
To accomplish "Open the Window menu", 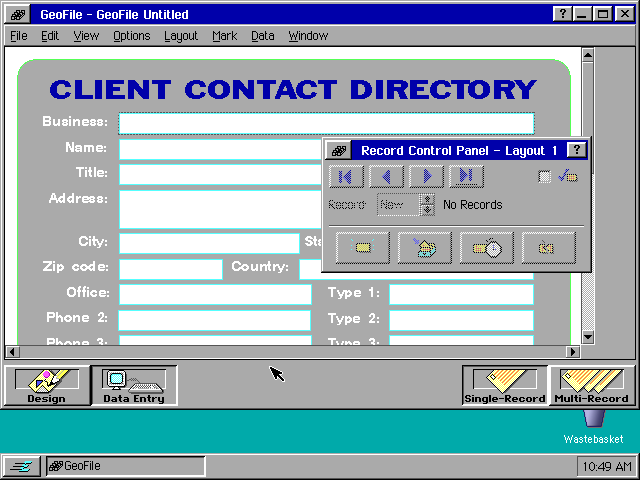I will tap(308, 36).
